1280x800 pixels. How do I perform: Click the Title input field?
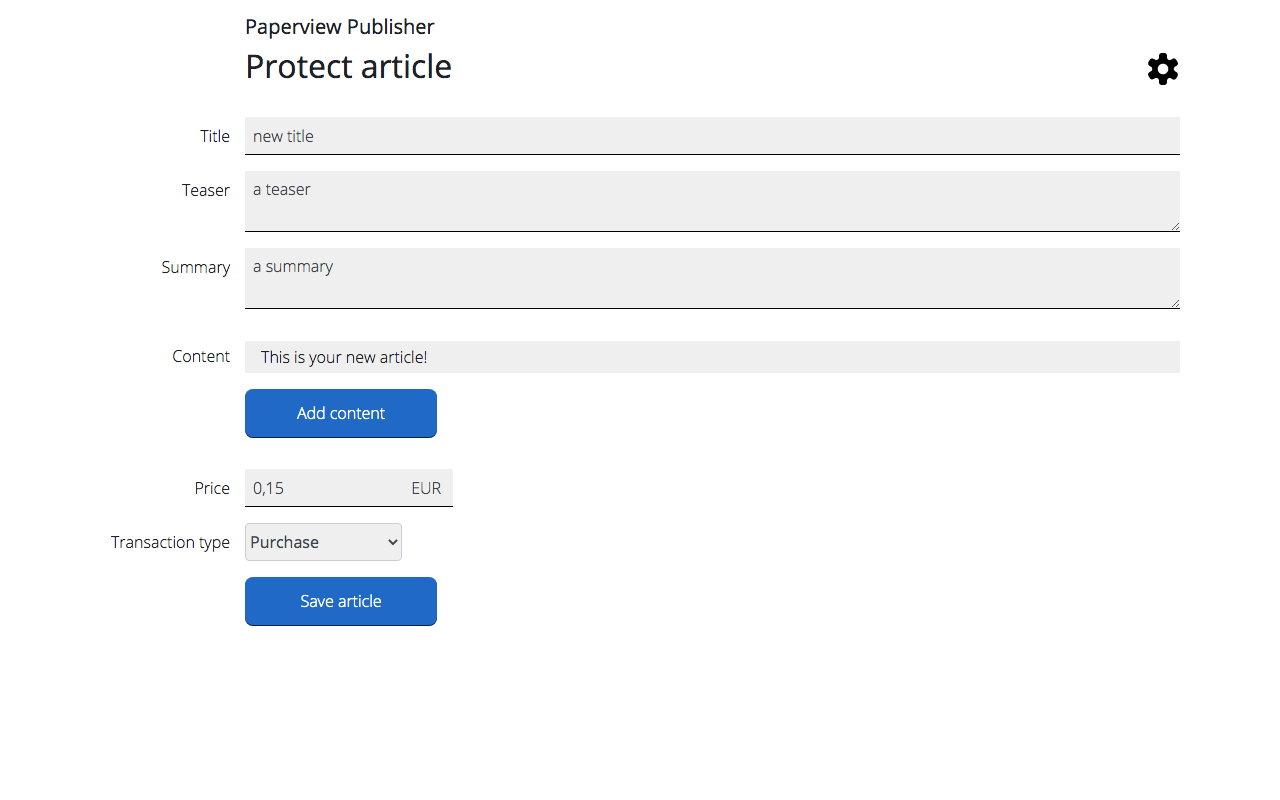(x=712, y=136)
